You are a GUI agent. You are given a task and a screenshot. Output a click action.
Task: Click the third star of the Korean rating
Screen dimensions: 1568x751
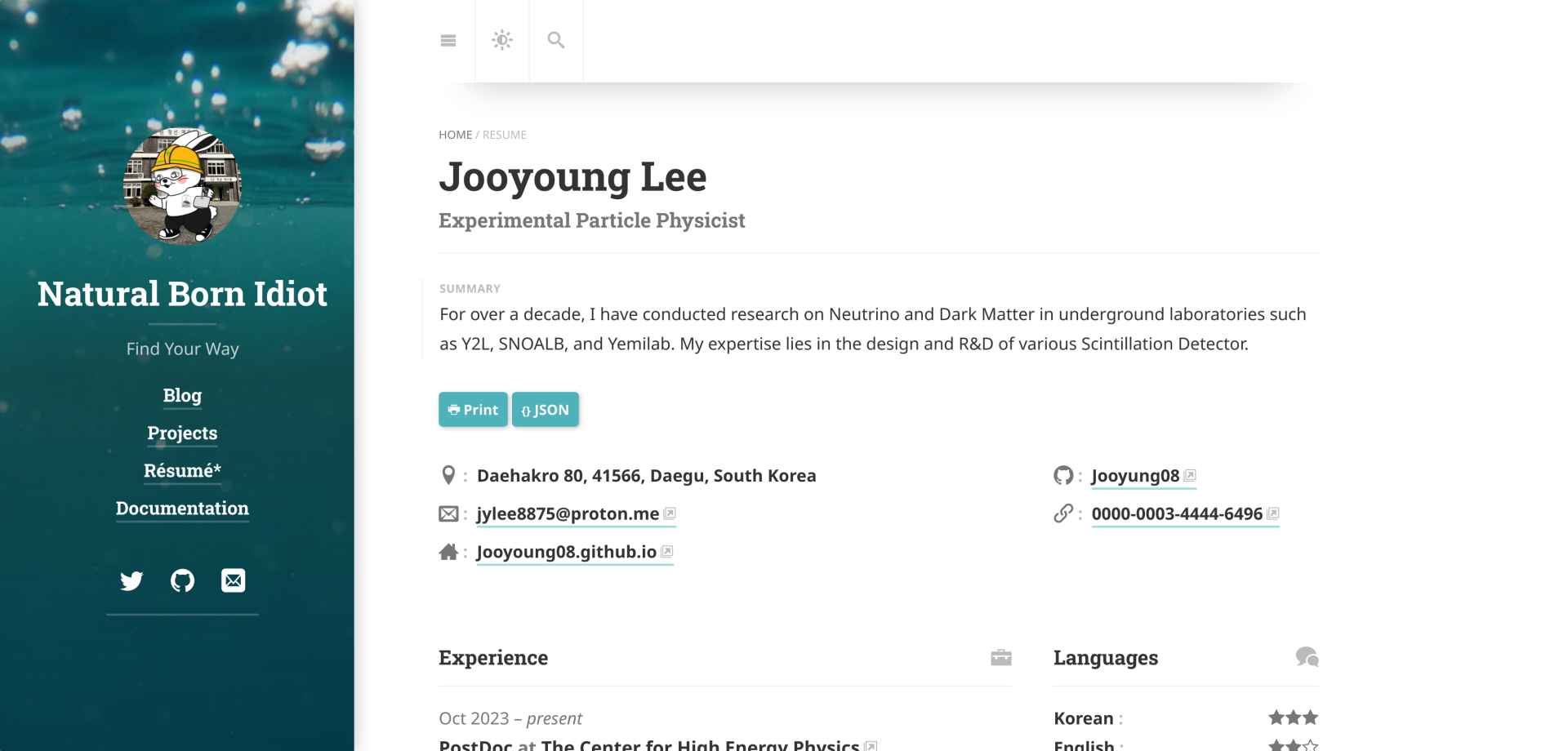click(x=1310, y=717)
